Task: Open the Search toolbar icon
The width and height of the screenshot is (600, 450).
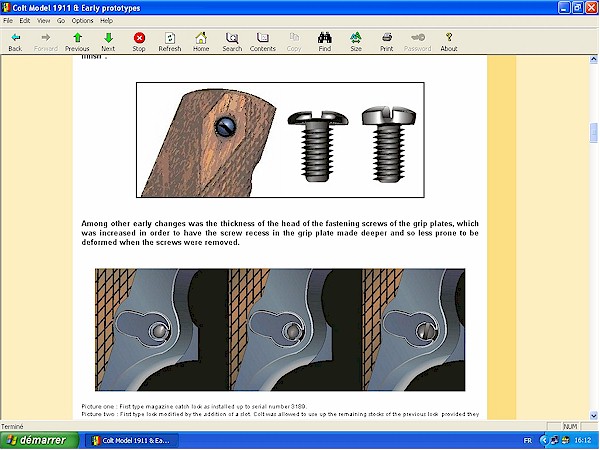Action: click(x=232, y=38)
